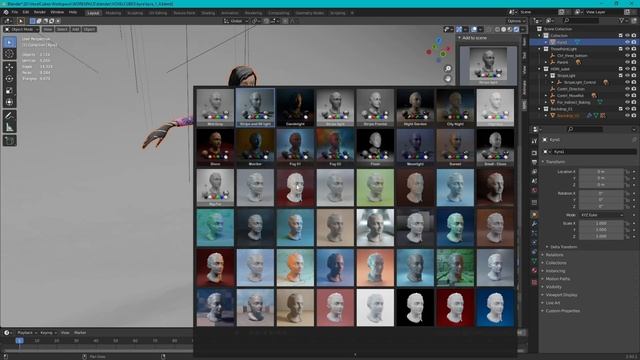This screenshot has width=640, height=360.
Task: Open the timeline Marker menu
Action: click(x=80, y=333)
